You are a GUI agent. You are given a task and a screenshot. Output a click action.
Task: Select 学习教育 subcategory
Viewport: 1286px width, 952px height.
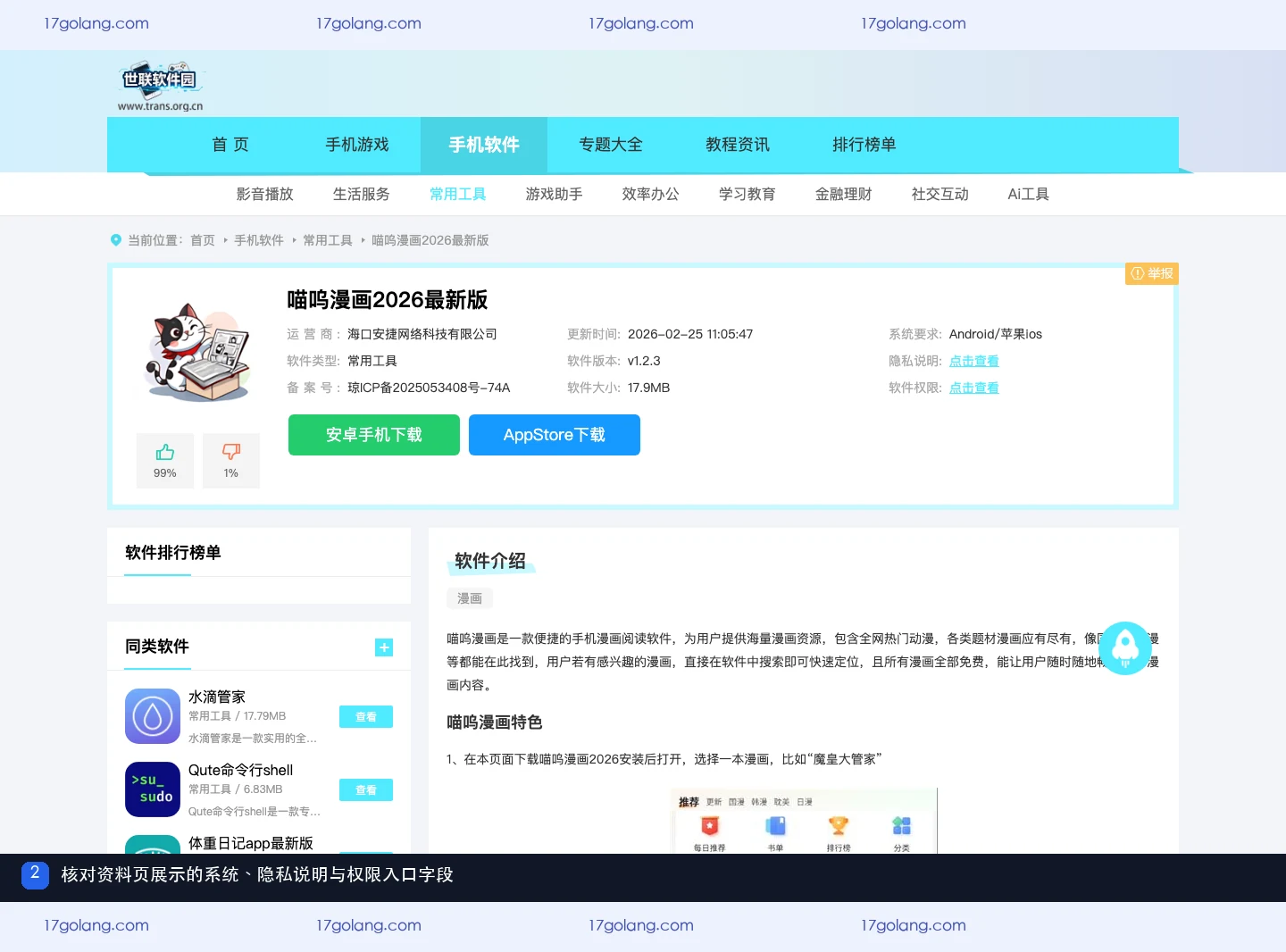tap(747, 194)
